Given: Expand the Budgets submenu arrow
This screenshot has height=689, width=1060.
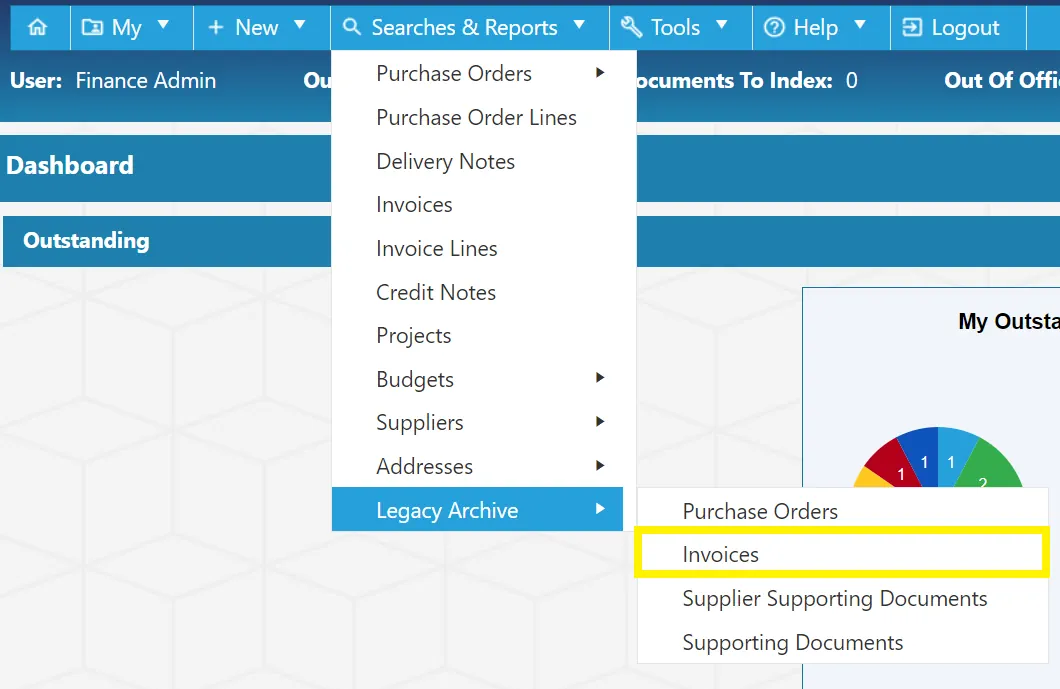Looking at the screenshot, I should pos(600,377).
